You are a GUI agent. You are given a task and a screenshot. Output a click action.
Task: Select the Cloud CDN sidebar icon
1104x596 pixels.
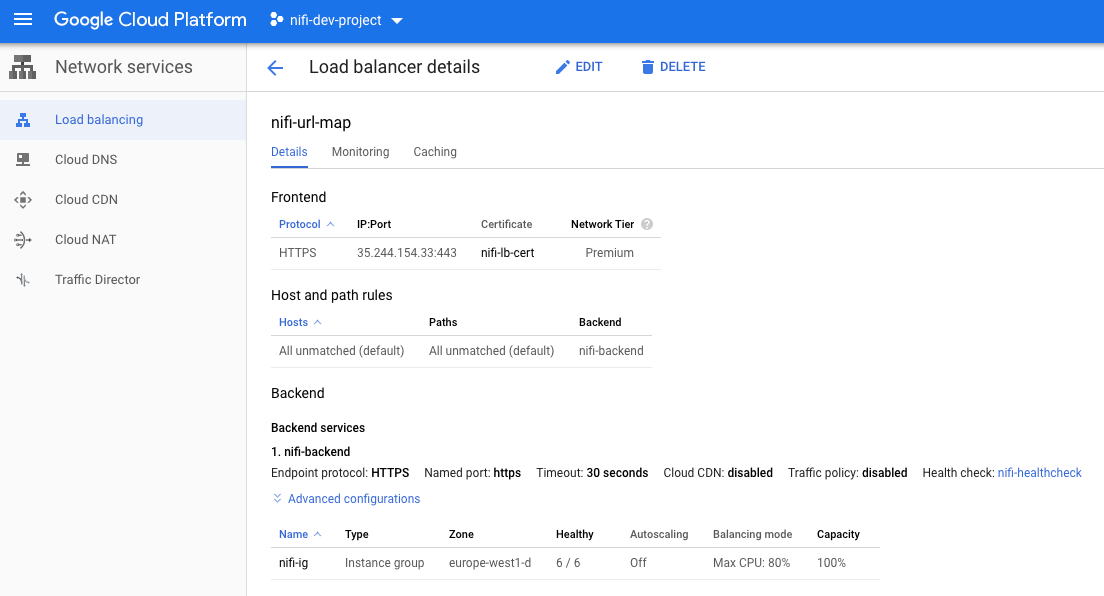click(x=22, y=199)
